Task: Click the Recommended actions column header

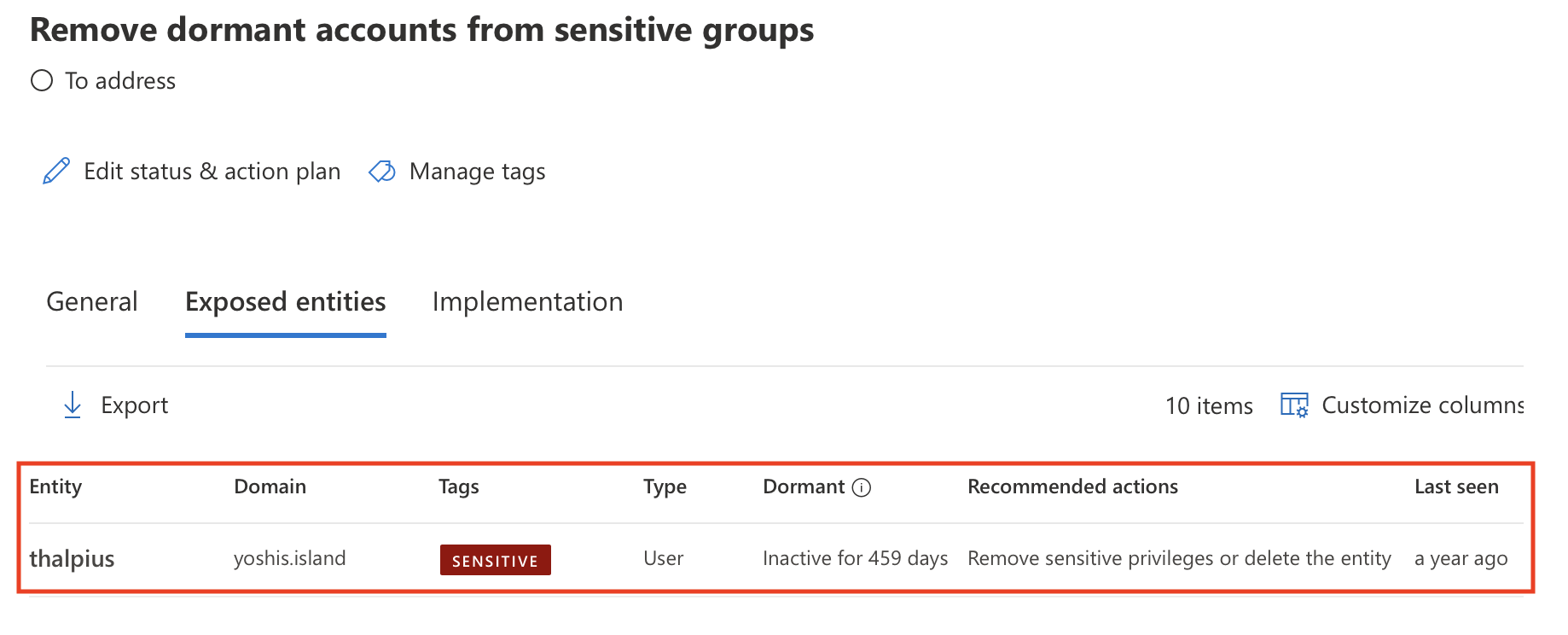Action: point(1072,486)
